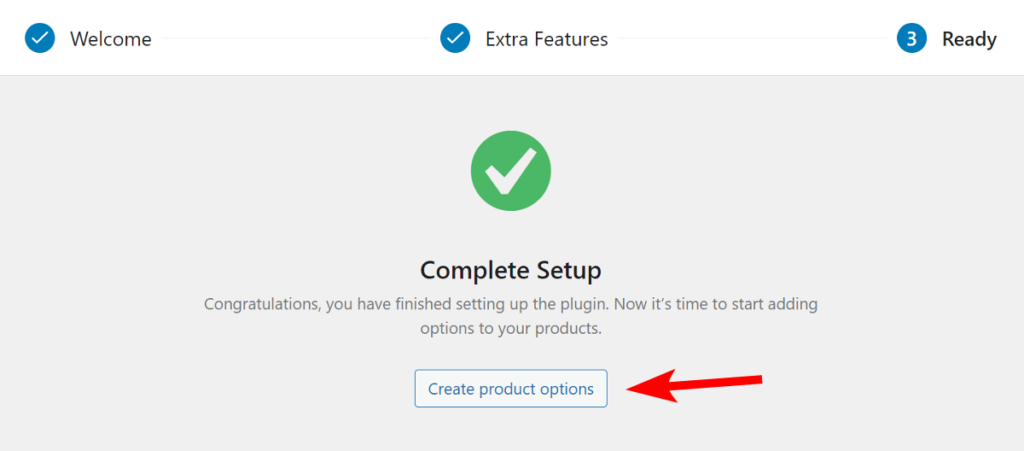Viewport: 1024px width, 451px height.
Task: Click "Now it's time to start adding" text
Action: click(720, 304)
